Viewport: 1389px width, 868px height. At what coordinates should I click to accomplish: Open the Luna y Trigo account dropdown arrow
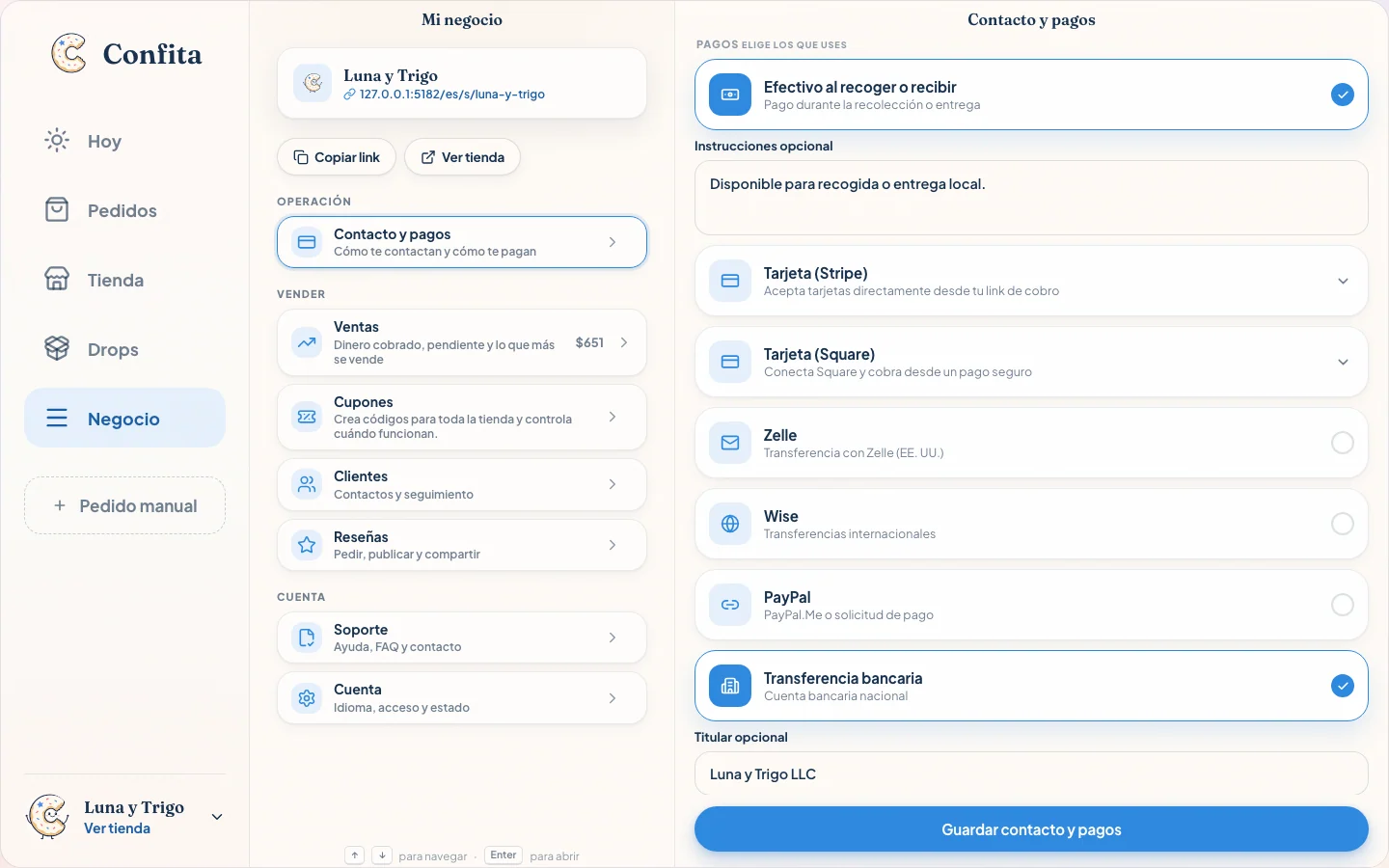pyautogui.click(x=217, y=817)
